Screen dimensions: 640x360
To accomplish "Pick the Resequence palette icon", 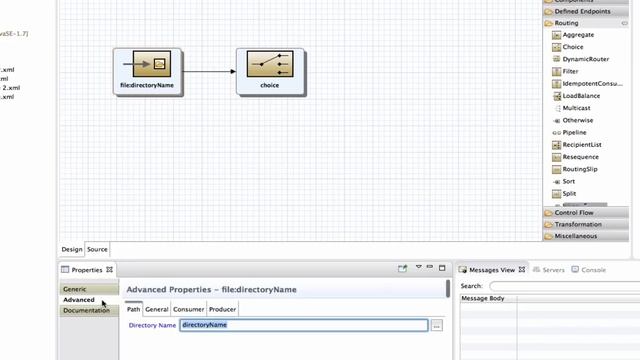I will click(x=556, y=157).
